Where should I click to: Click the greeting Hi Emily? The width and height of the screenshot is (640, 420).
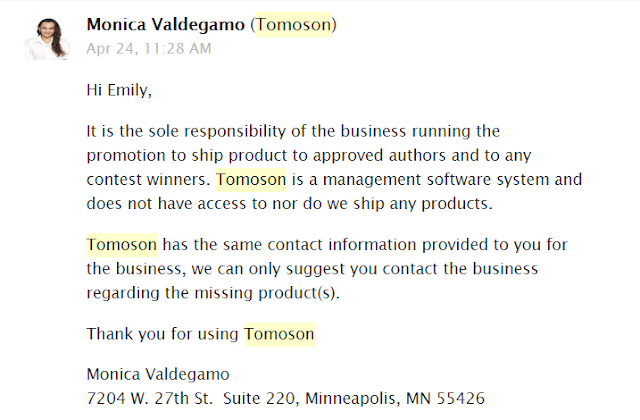pos(119,90)
